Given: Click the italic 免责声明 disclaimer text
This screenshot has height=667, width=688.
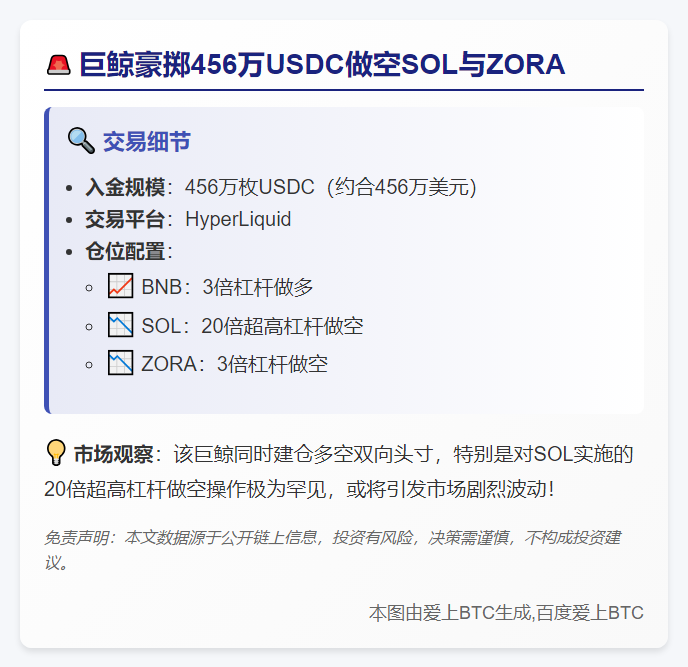Looking at the screenshot, I should 333,549.
